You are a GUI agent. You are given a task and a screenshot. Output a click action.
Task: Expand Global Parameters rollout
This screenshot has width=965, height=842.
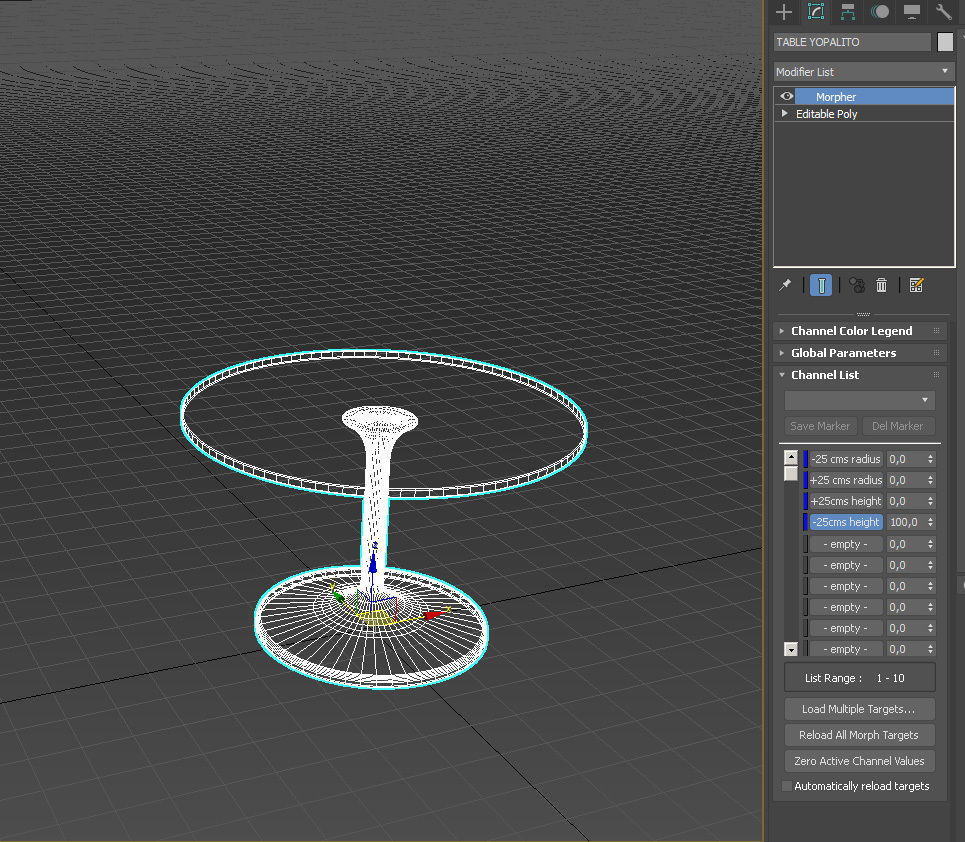point(843,353)
